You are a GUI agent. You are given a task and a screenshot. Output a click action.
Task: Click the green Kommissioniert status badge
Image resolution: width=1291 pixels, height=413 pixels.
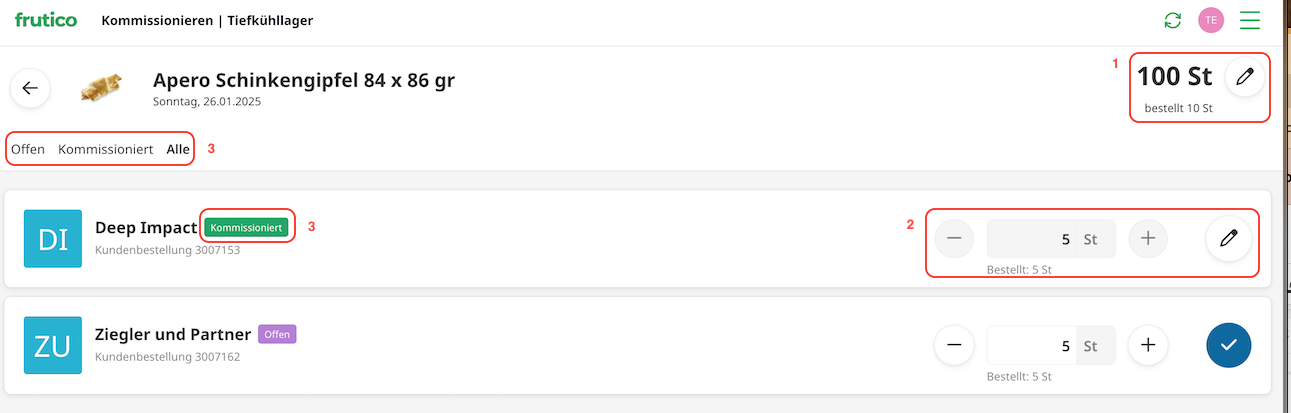click(247, 228)
